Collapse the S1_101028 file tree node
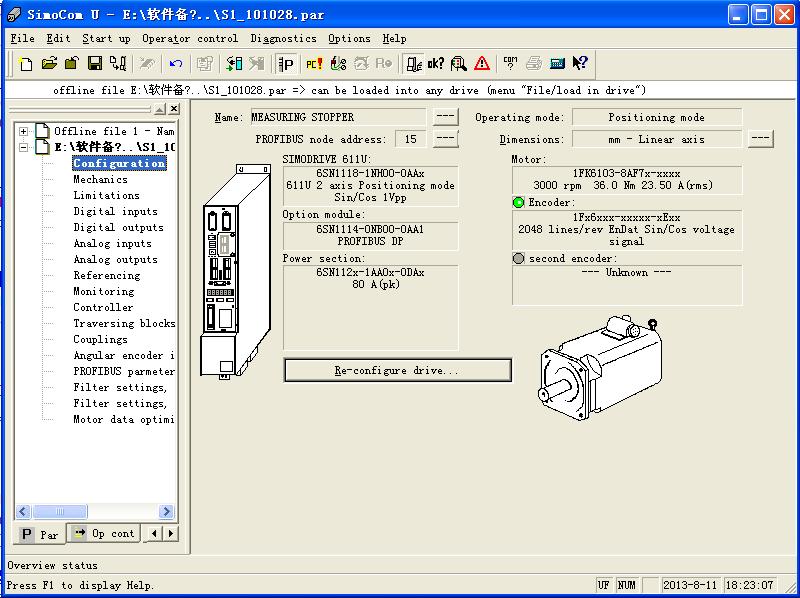800x598 pixels. [x=24, y=147]
